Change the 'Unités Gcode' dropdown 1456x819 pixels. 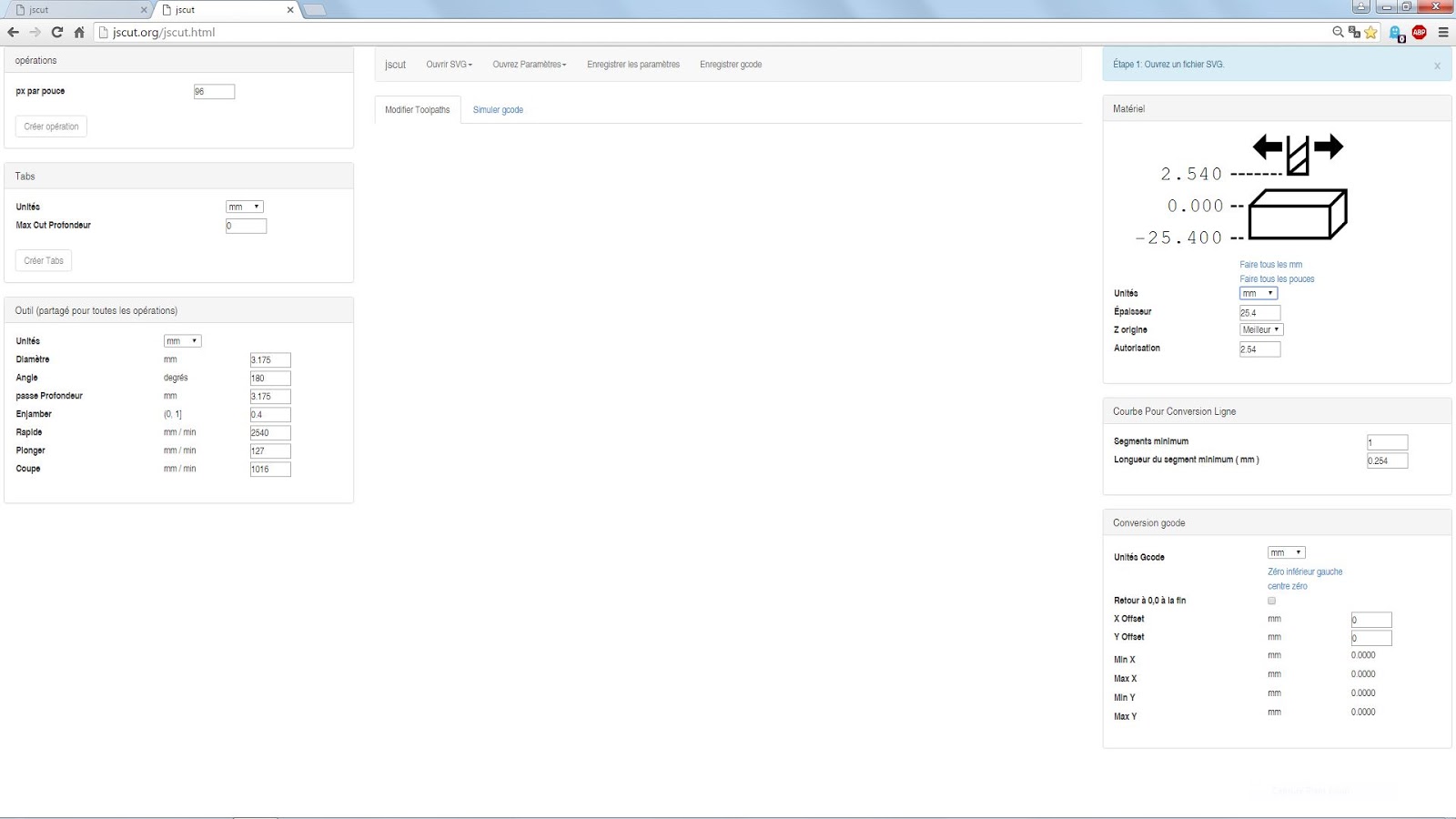click(1285, 551)
